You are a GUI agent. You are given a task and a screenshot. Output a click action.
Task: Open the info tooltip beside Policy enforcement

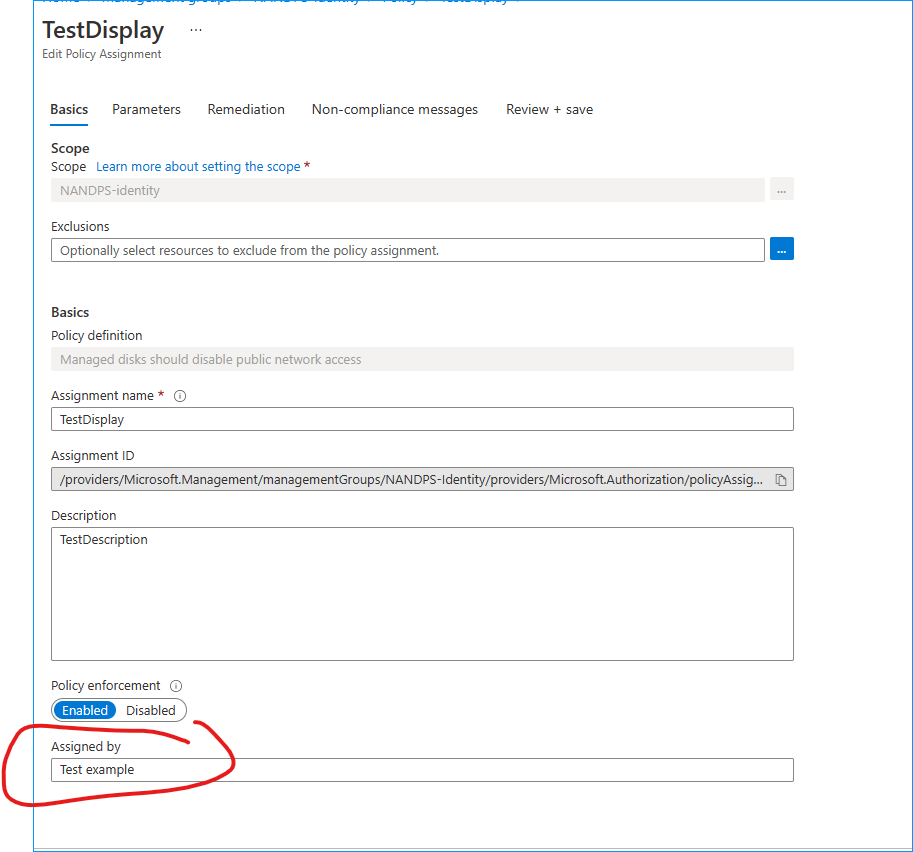pyautogui.click(x=176, y=685)
